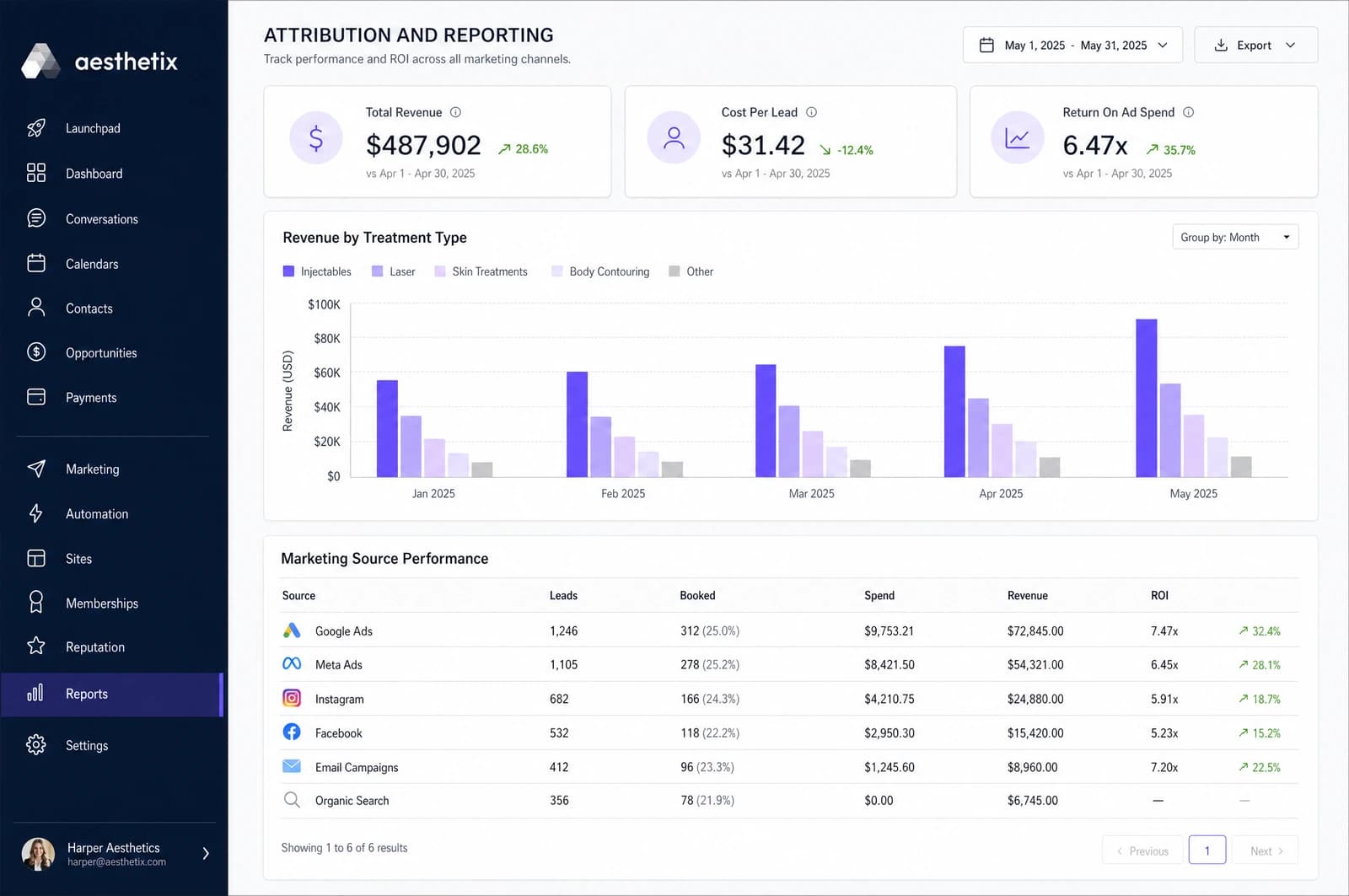Click the Return On Ad Spend info icon
The width and height of the screenshot is (1349, 896).
point(1188,112)
